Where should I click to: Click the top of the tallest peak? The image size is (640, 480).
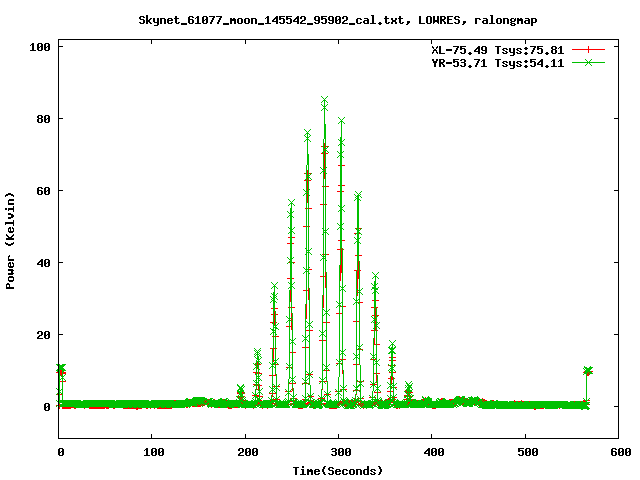[x=324, y=100]
